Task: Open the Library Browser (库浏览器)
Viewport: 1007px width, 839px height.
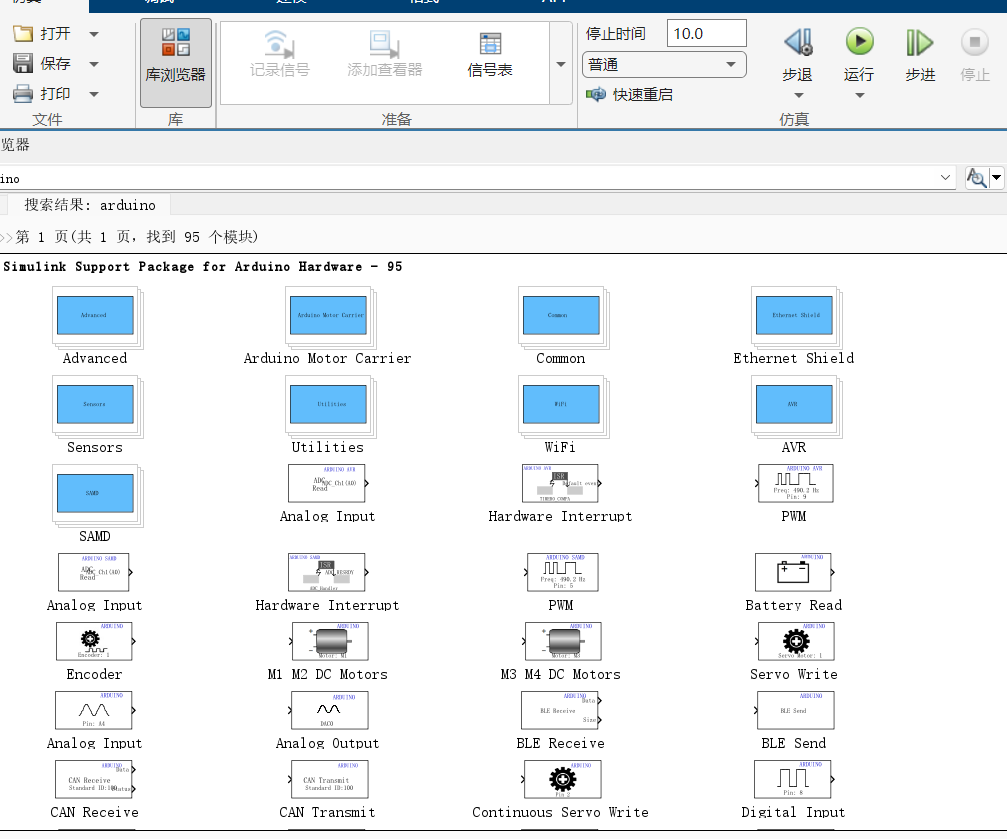Action: click(x=175, y=62)
